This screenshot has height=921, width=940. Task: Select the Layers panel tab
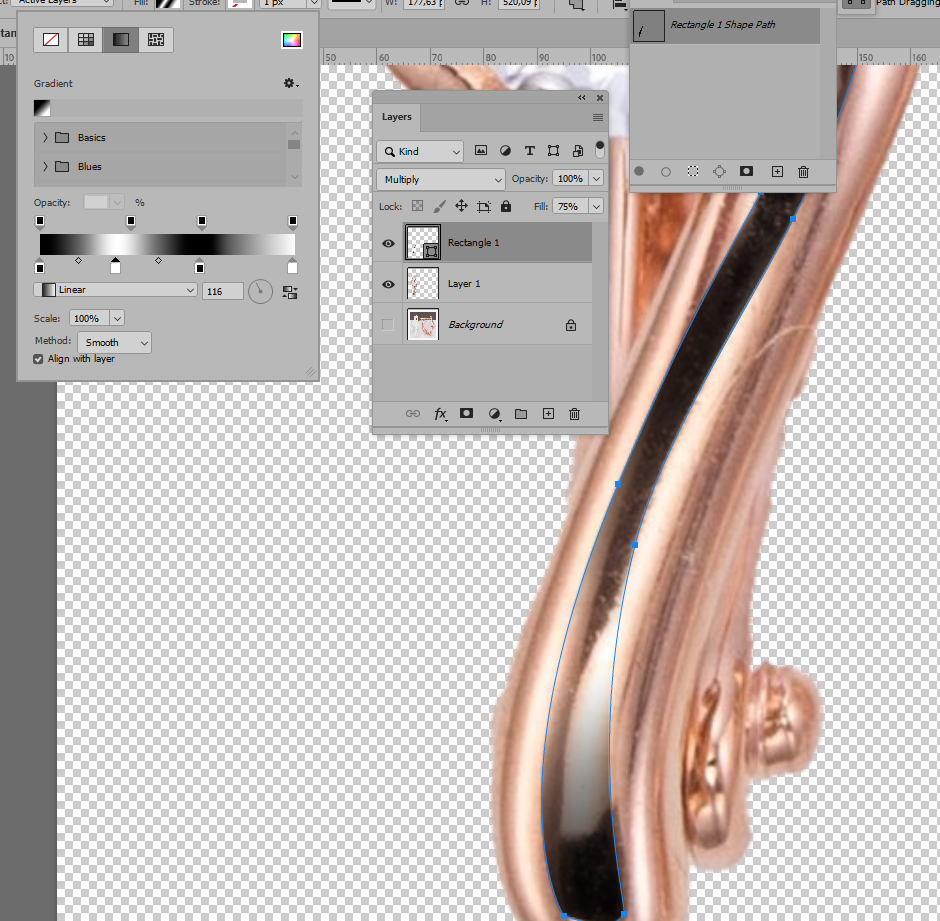(x=396, y=117)
